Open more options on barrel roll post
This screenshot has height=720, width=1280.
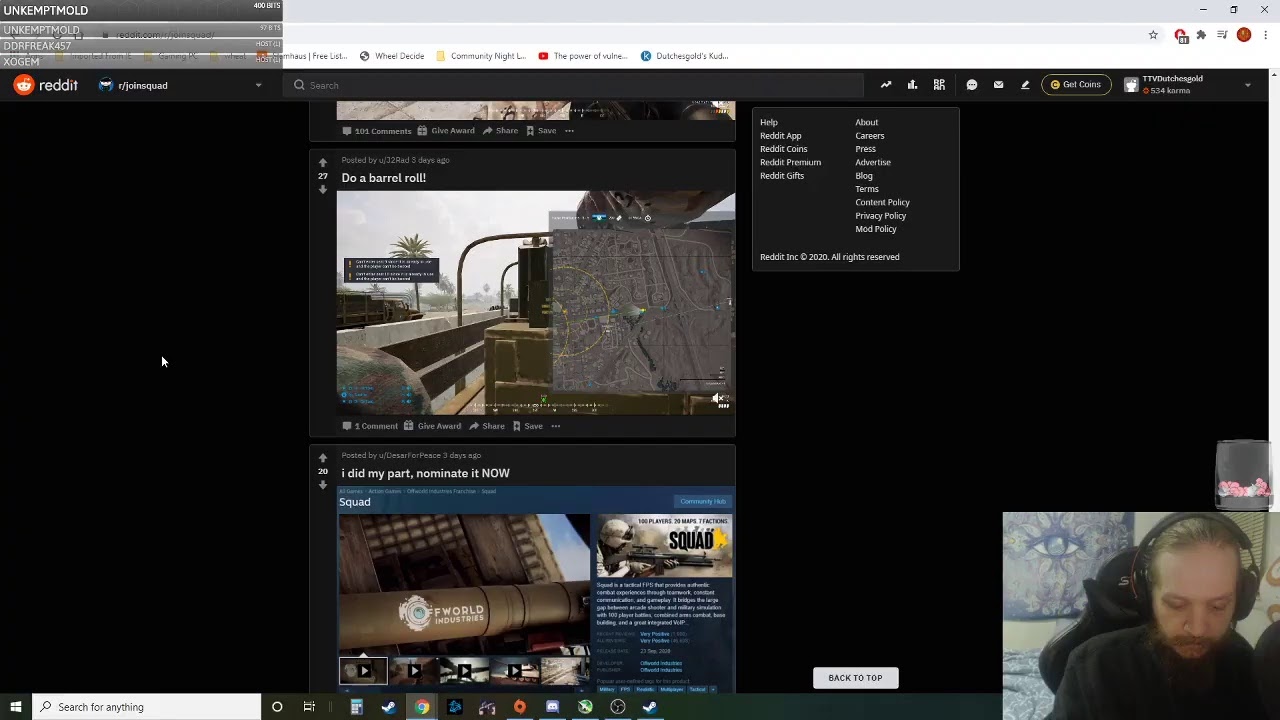pos(556,426)
